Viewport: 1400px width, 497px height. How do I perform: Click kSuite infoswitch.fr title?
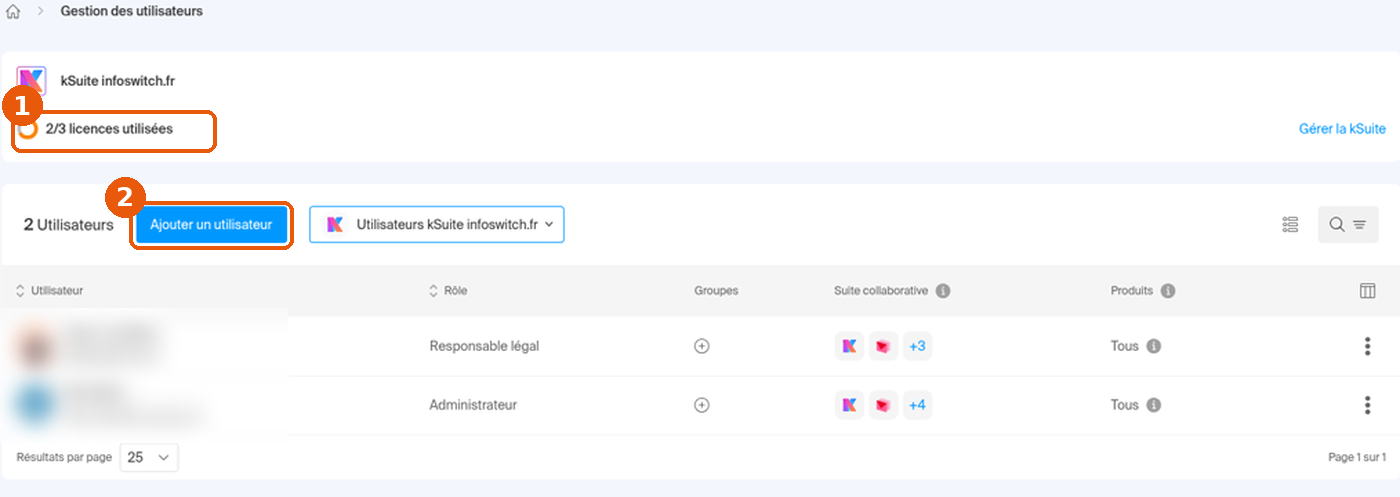click(x=118, y=80)
